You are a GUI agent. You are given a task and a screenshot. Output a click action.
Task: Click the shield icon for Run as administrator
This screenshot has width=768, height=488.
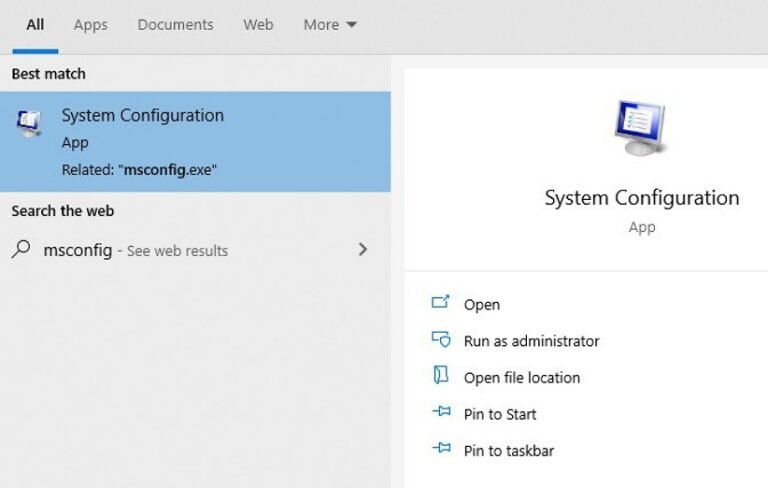[x=441, y=340]
